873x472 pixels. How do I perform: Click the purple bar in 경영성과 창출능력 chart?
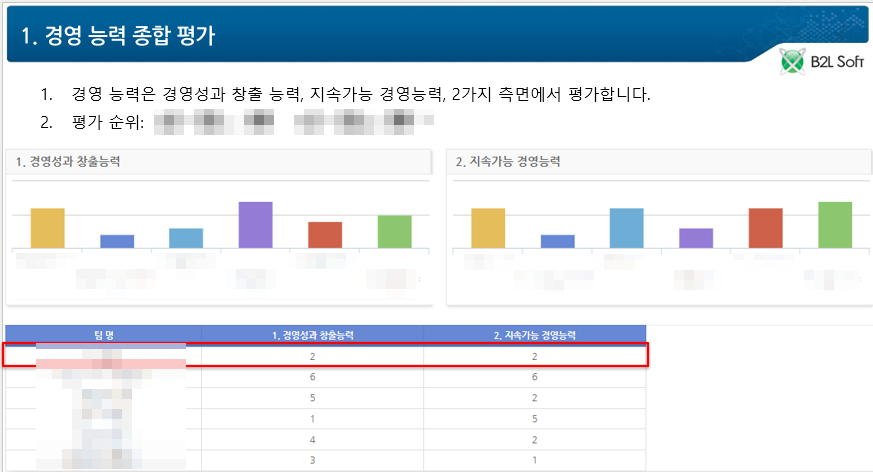(x=255, y=225)
